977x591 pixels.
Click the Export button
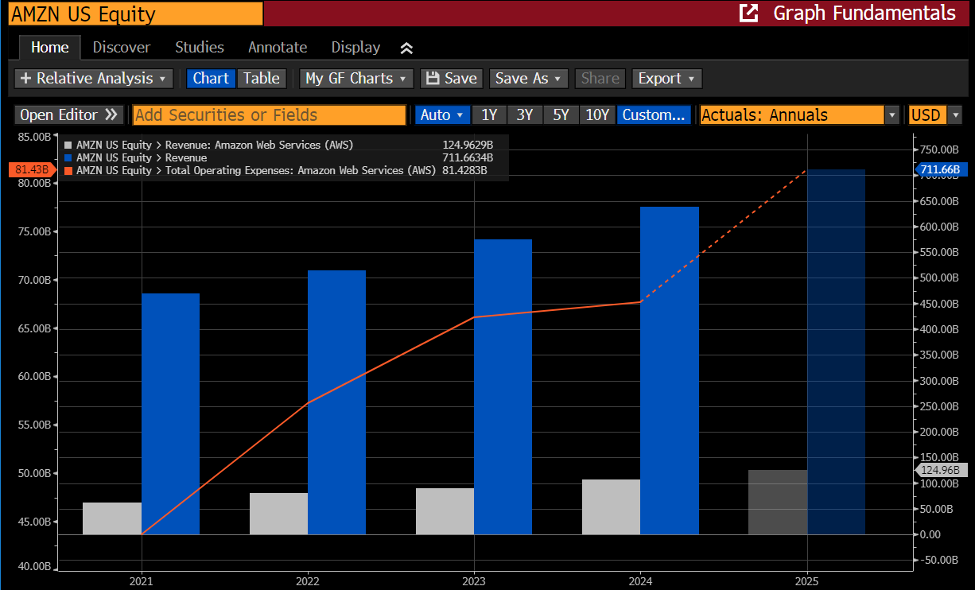667,78
